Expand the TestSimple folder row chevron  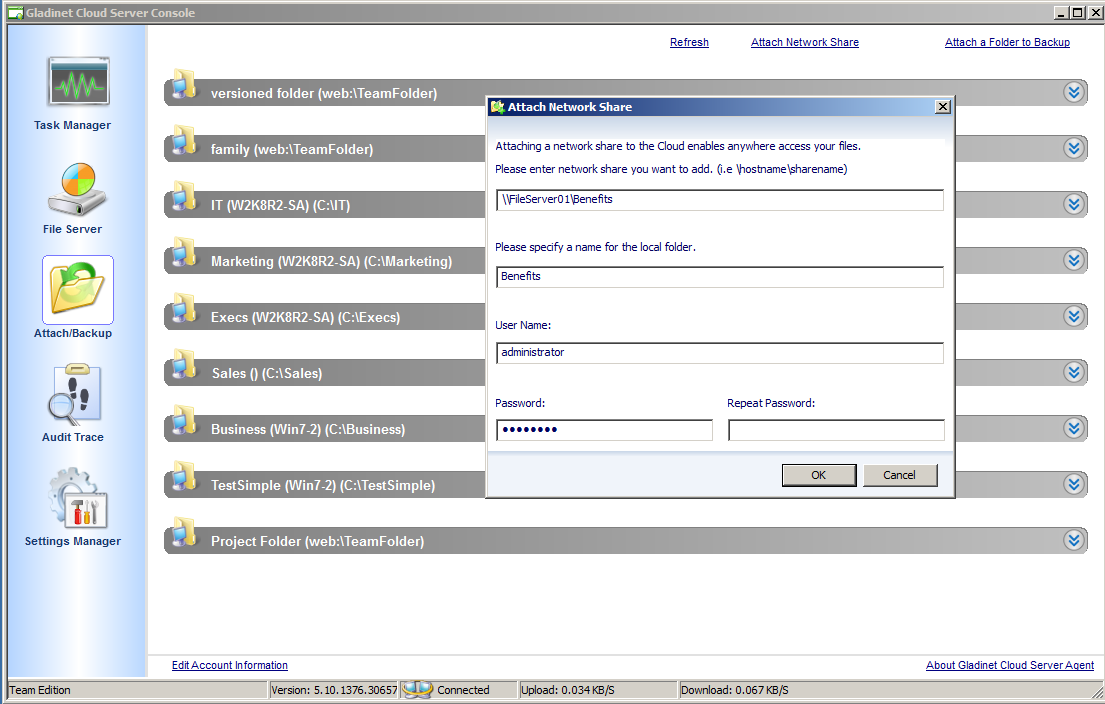click(x=1074, y=484)
